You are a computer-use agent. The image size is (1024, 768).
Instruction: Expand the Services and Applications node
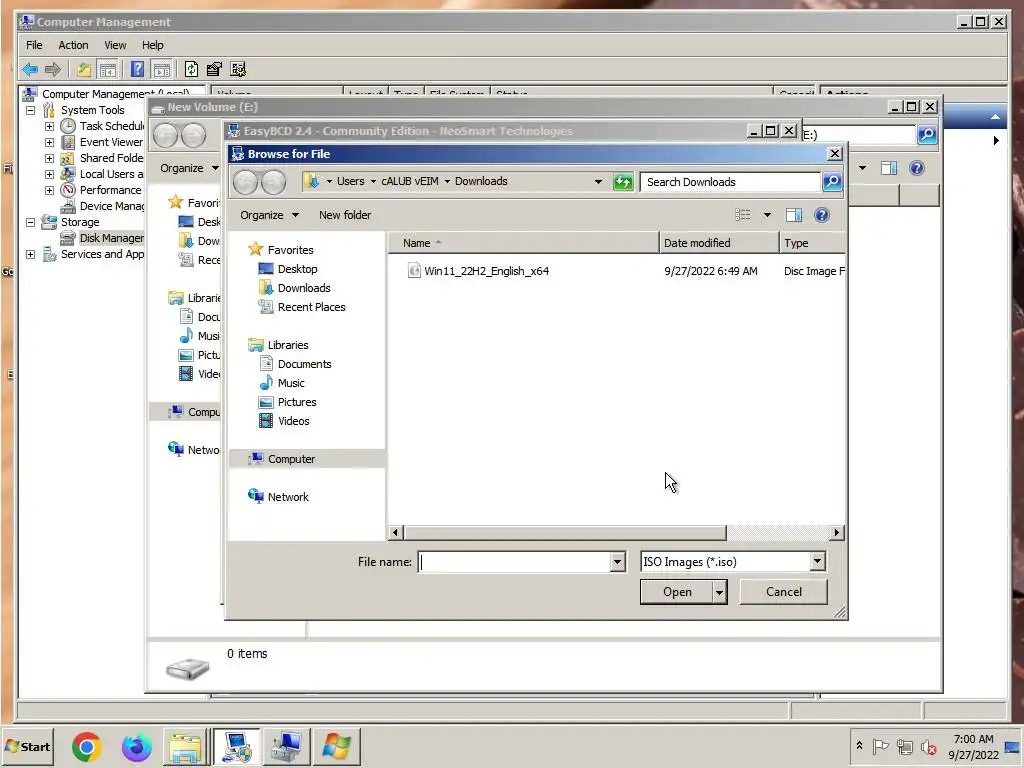click(31, 255)
